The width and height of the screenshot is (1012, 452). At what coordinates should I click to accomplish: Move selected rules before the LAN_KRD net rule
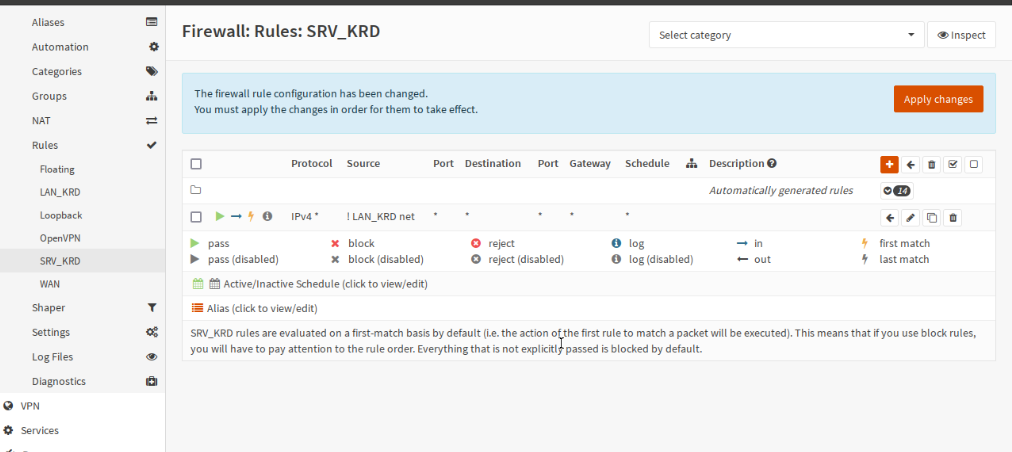(x=889, y=217)
